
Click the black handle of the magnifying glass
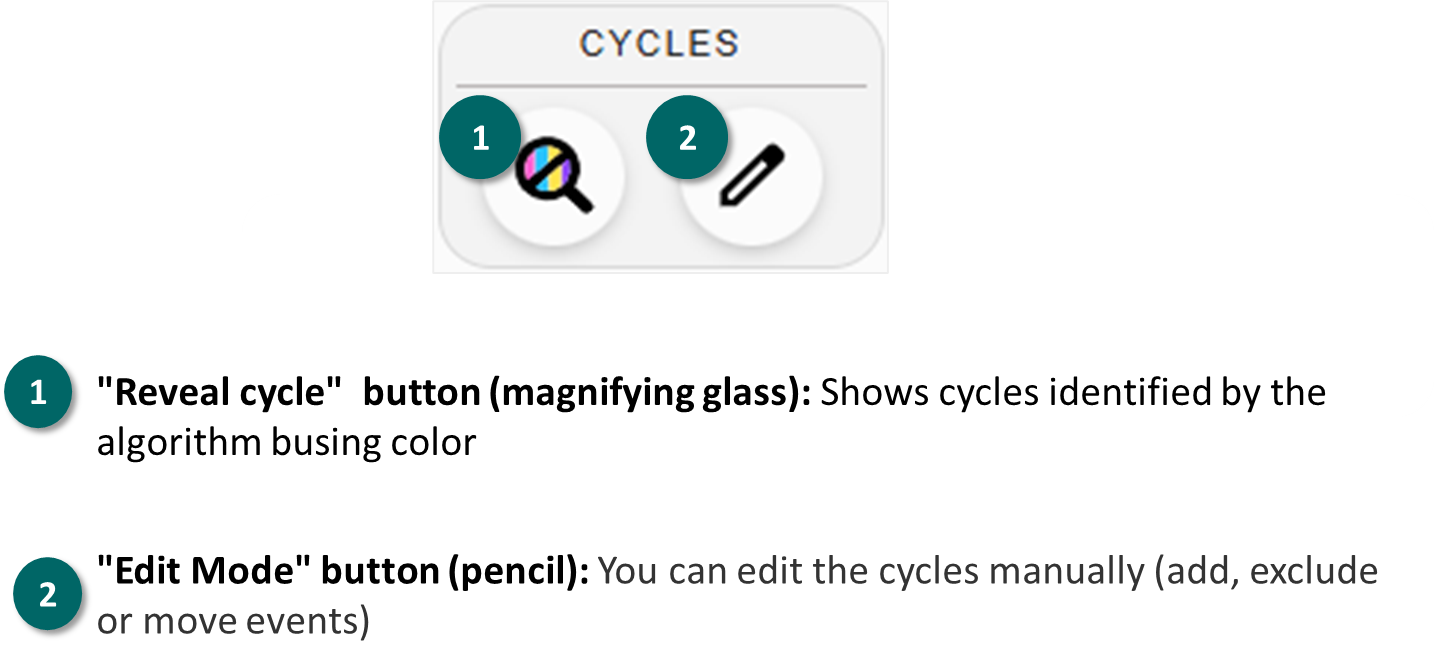(578, 200)
